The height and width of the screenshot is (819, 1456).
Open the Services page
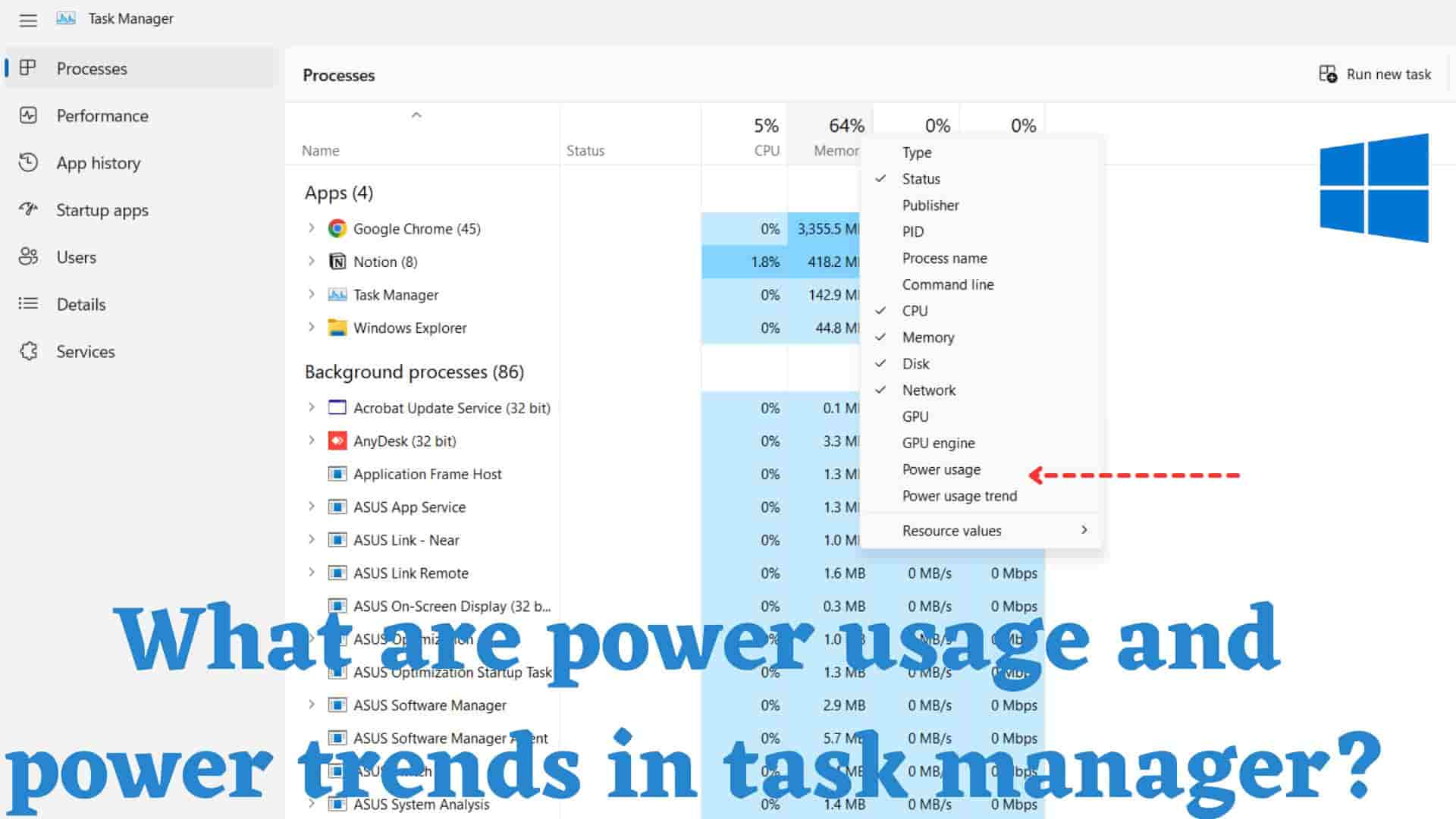[141, 351]
